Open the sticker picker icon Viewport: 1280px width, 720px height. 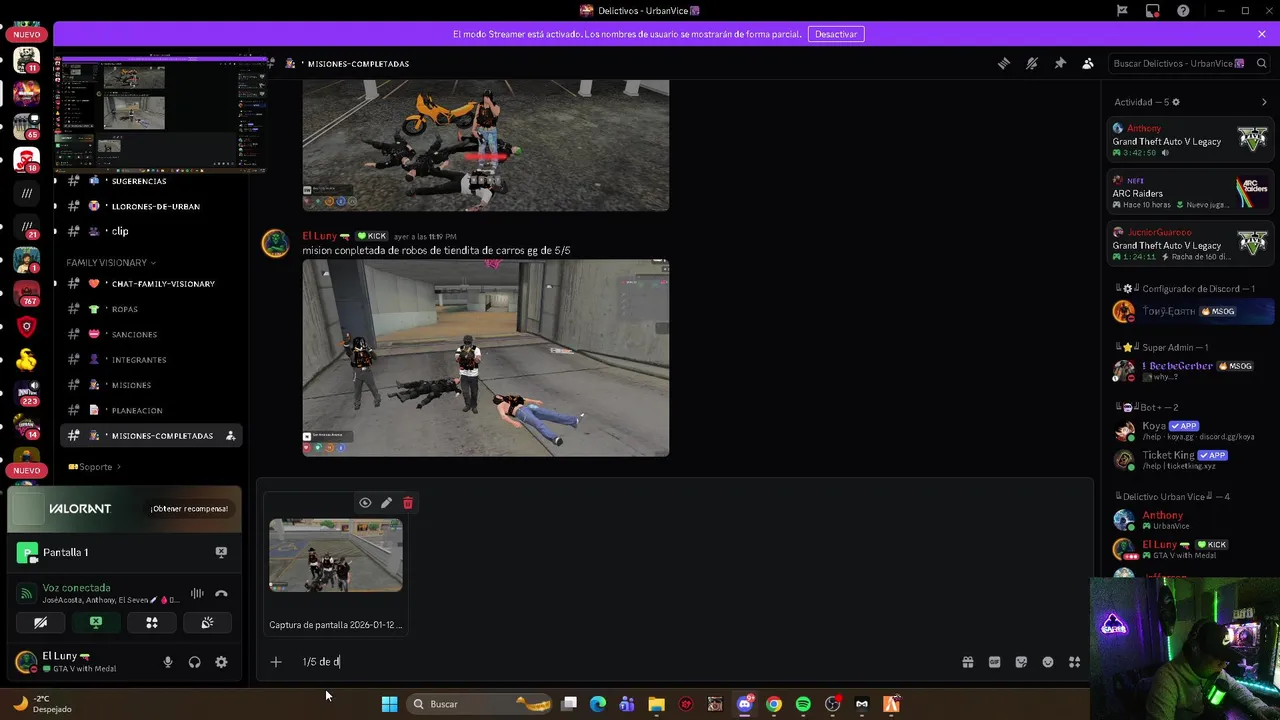pyautogui.click(x=1021, y=662)
